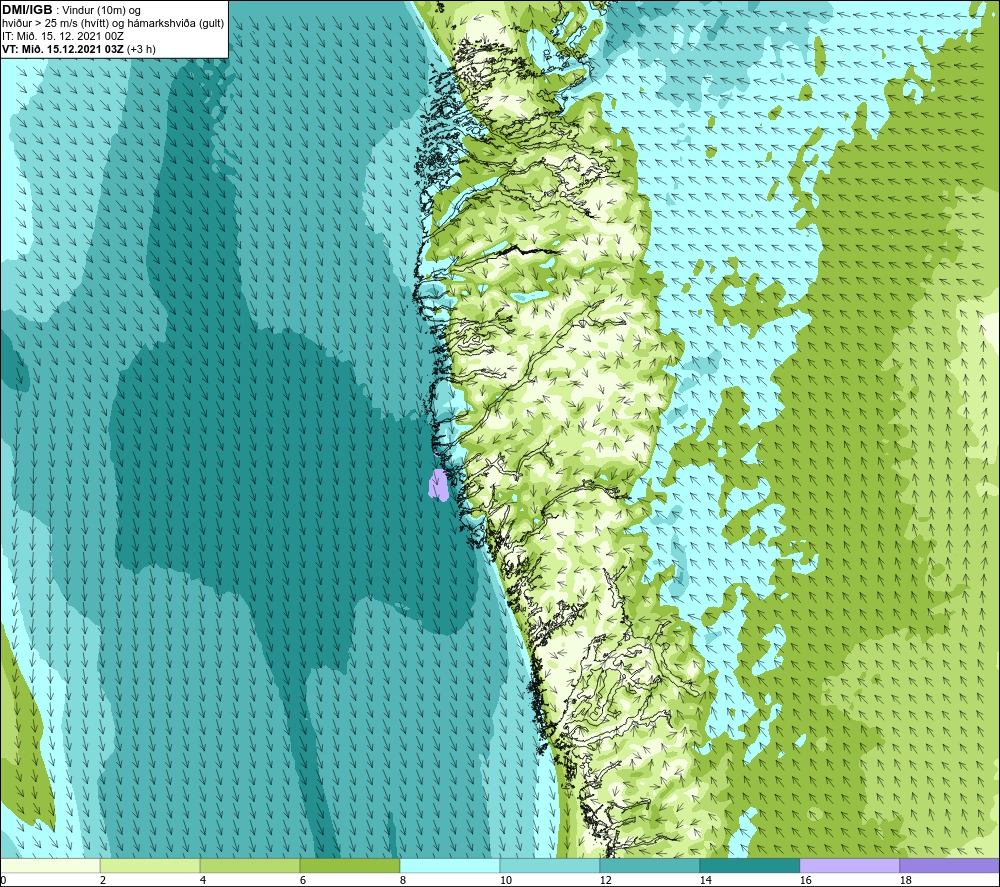Click the legend scale label '4'
Screen dimensions: 1000x887
tap(203, 880)
